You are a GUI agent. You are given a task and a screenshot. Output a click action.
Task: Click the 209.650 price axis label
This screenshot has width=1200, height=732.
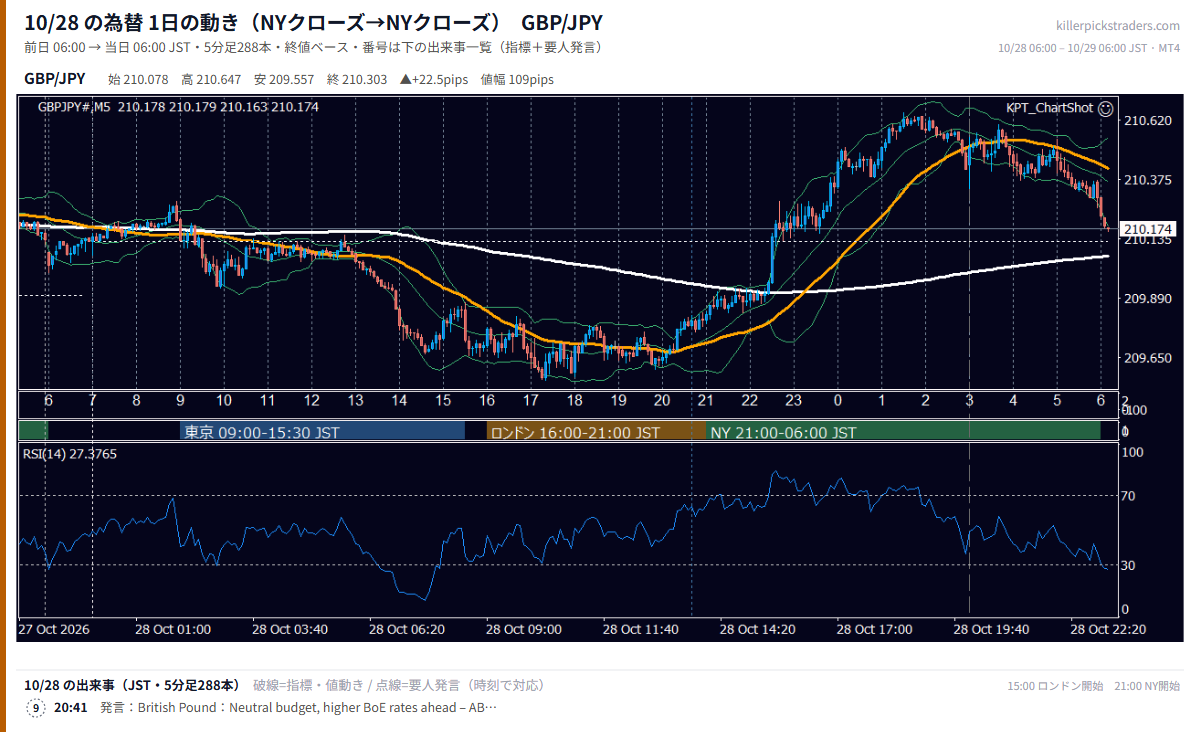coord(1148,358)
